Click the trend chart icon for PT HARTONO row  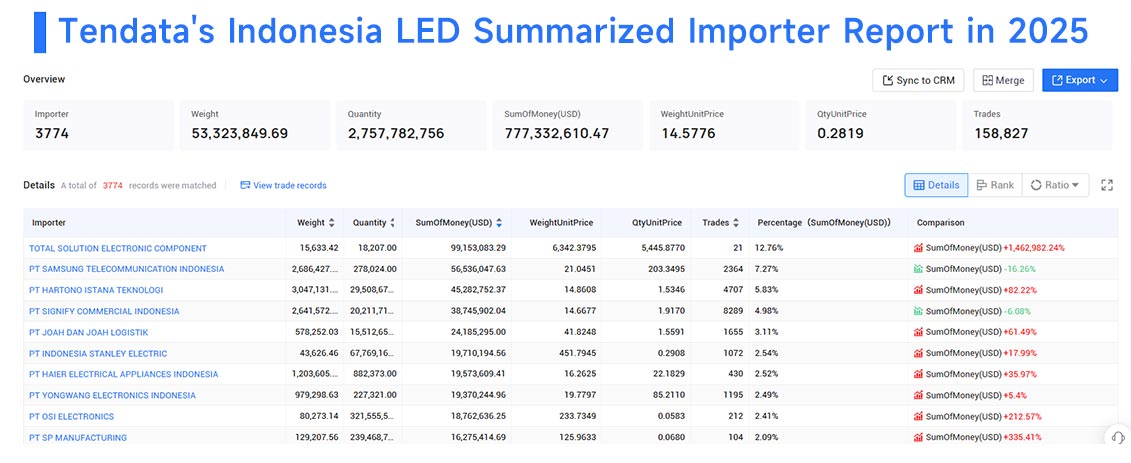[918, 290]
